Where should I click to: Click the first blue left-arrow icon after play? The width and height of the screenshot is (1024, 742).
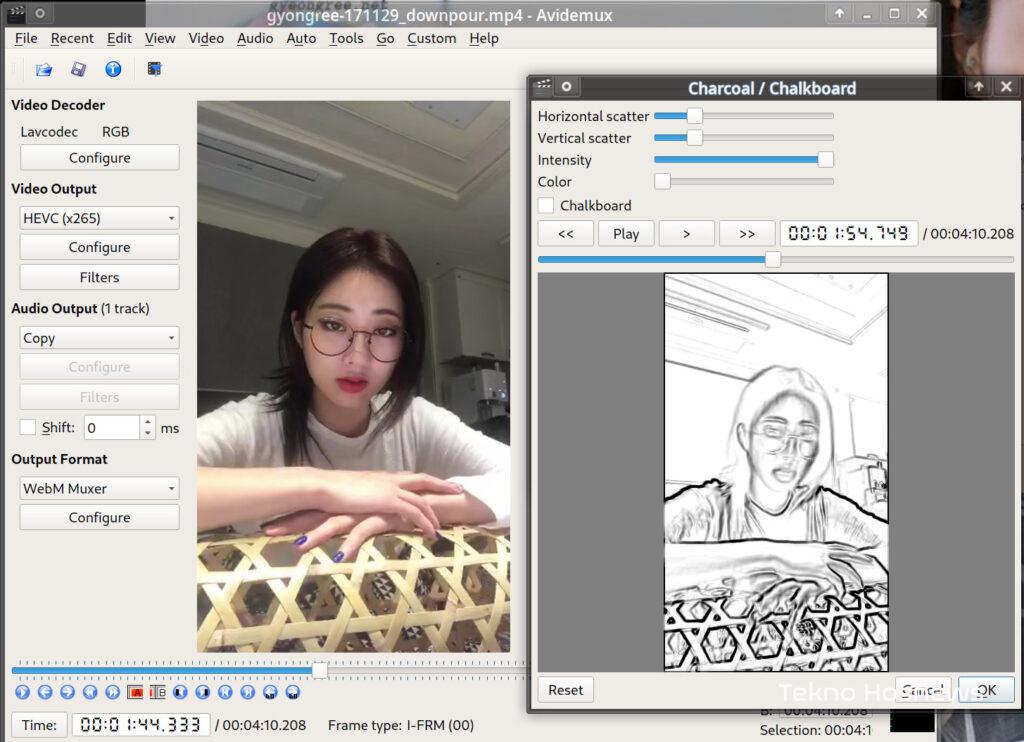coord(45,692)
